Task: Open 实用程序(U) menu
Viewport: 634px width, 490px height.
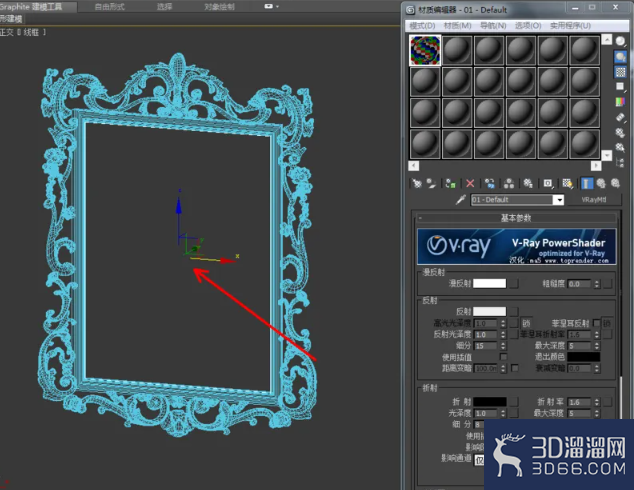Action: 570,26
